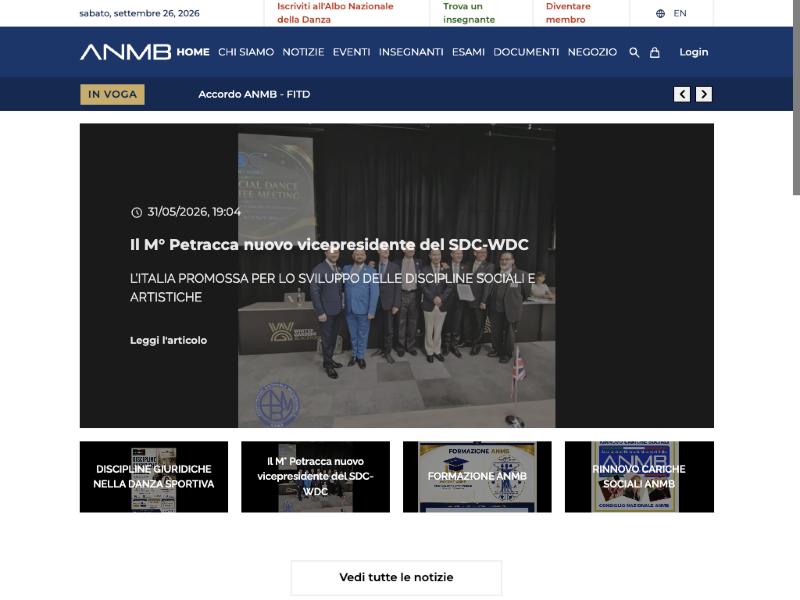Open EVENTI menu

tap(352, 52)
